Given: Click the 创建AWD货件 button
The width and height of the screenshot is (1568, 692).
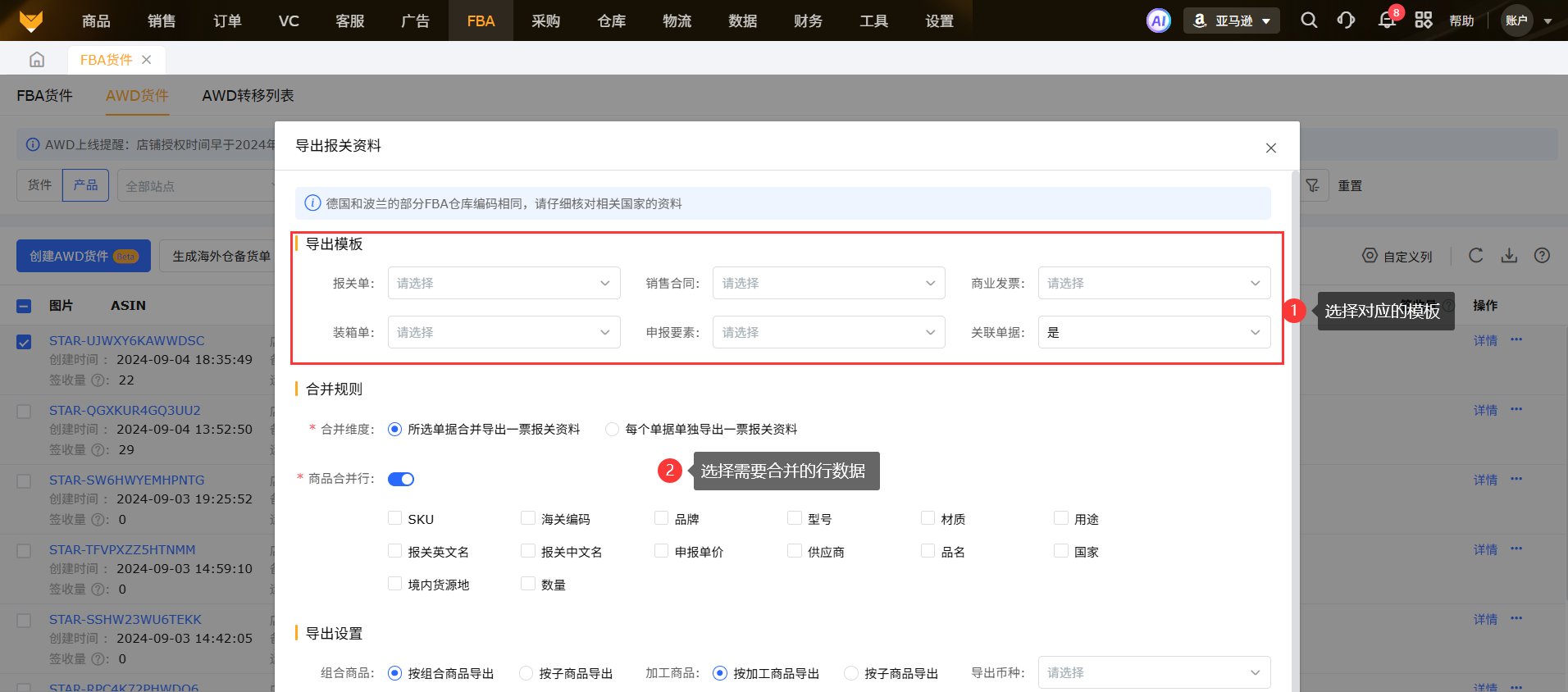Looking at the screenshot, I should [x=83, y=256].
